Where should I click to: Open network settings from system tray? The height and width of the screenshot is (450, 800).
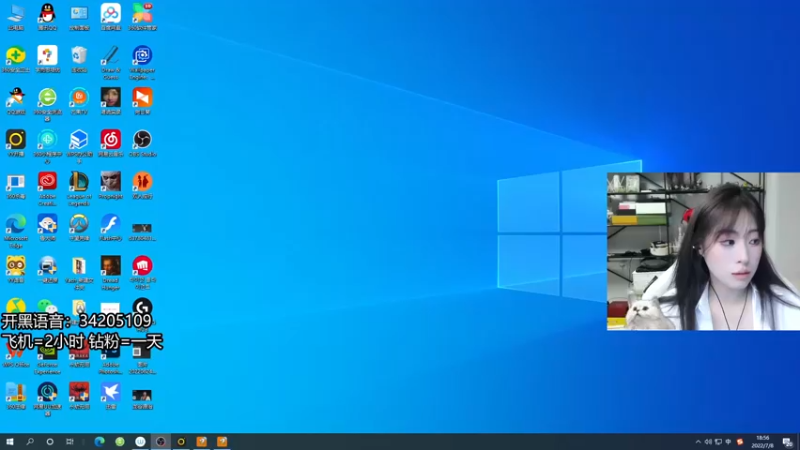click(718, 442)
